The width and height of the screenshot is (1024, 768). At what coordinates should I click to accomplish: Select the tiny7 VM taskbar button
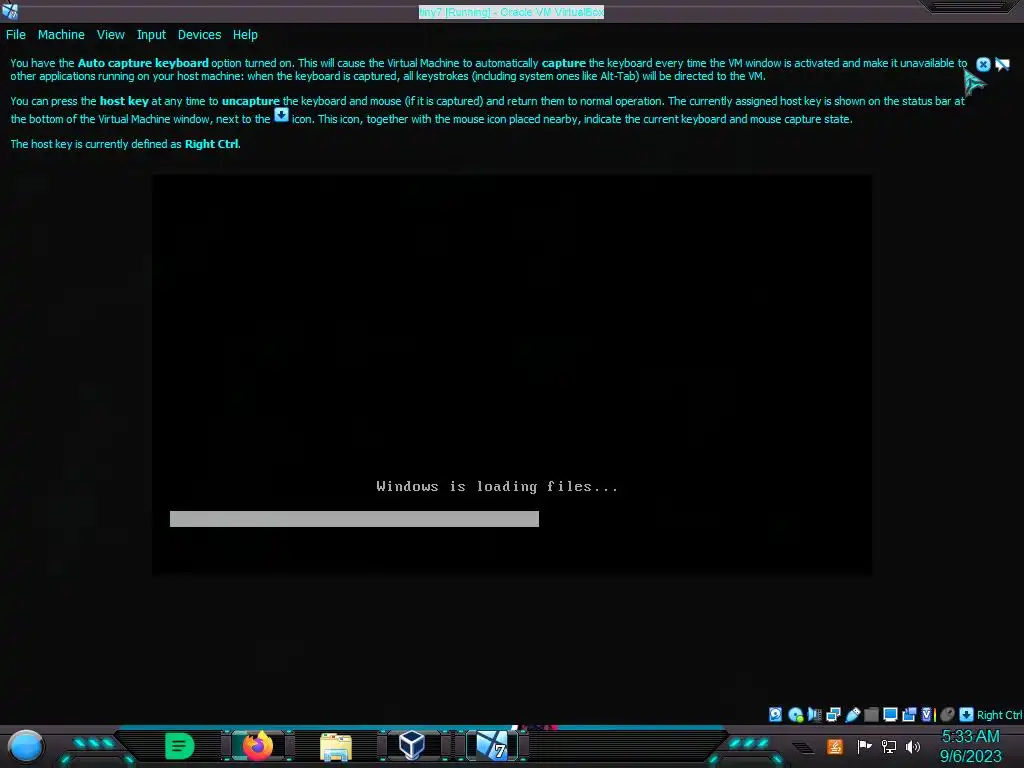coord(492,745)
